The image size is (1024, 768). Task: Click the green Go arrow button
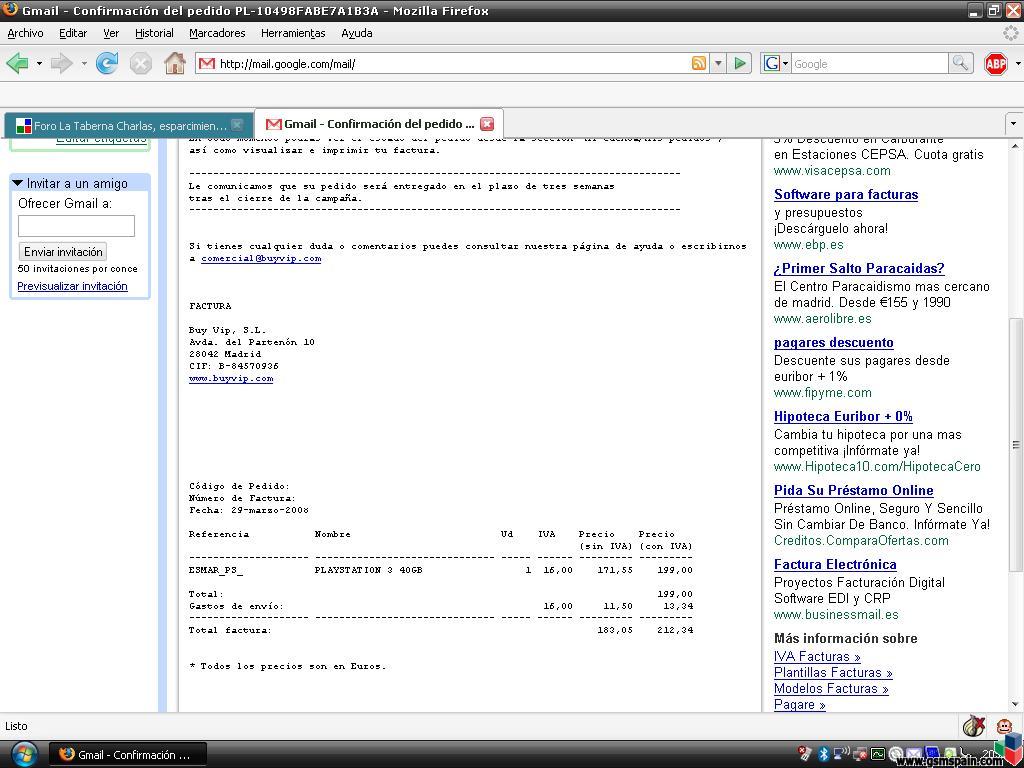[x=740, y=63]
